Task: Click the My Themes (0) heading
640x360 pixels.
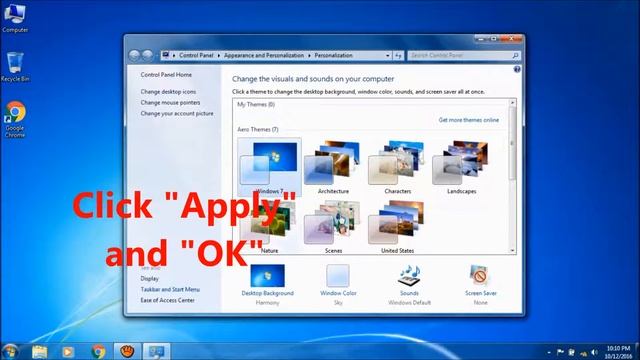Action: [256, 104]
